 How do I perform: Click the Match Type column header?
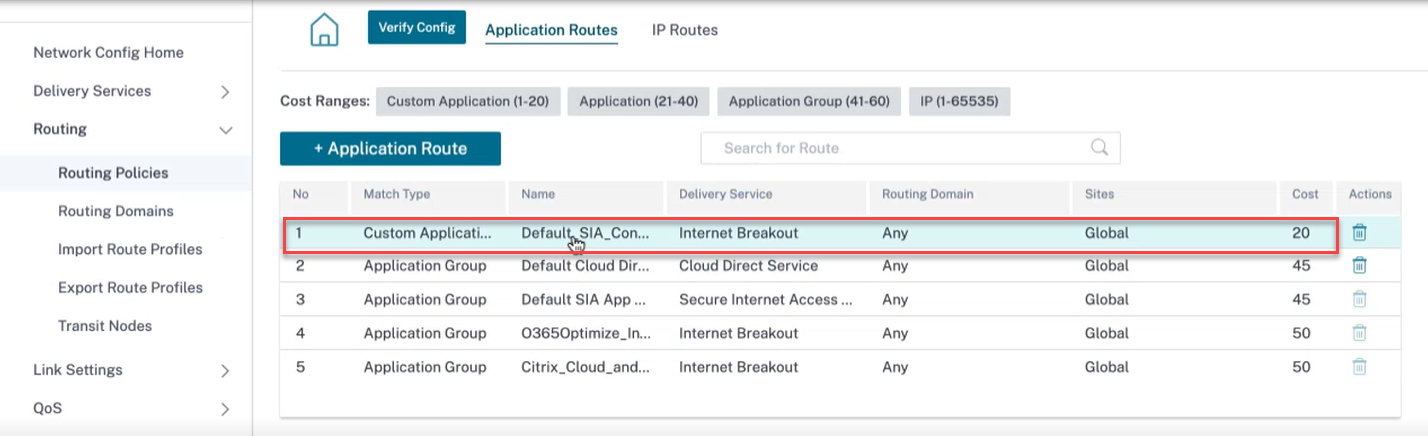[x=396, y=194]
